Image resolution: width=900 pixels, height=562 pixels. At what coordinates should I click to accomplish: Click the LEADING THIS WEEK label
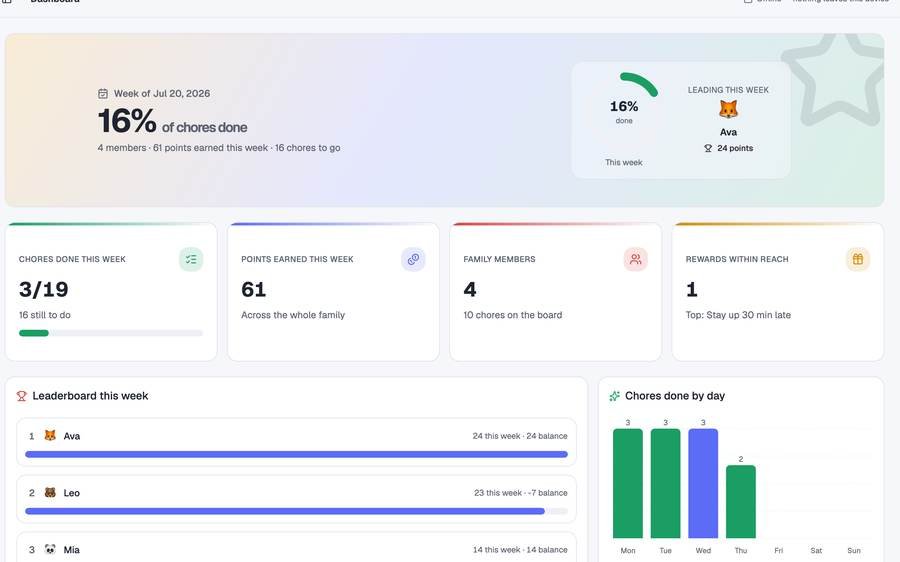[728, 90]
